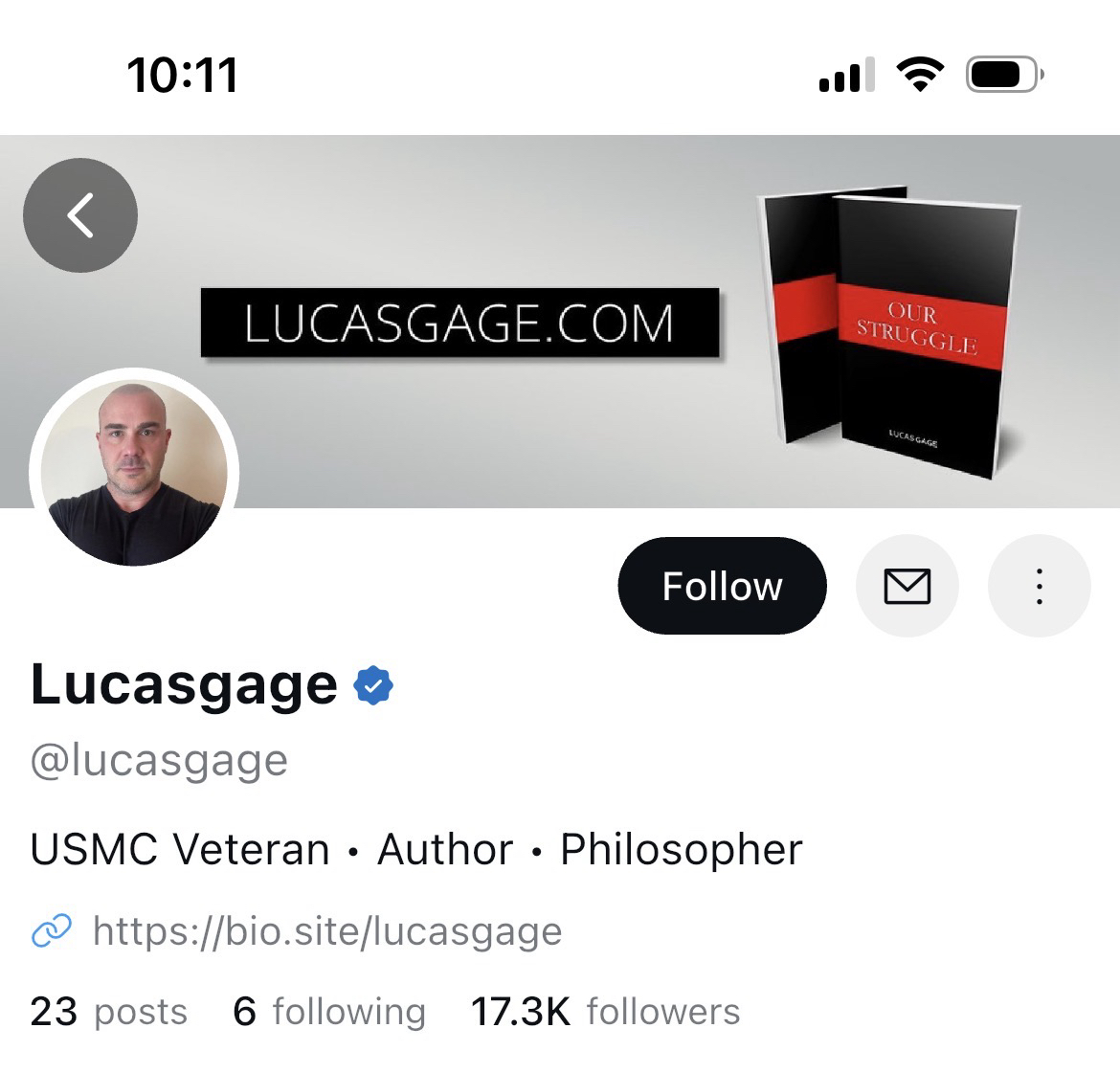Image resolution: width=1120 pixels, height=1073 pixels.
Task: Tap the 23 posts count
Action: 108,1012
